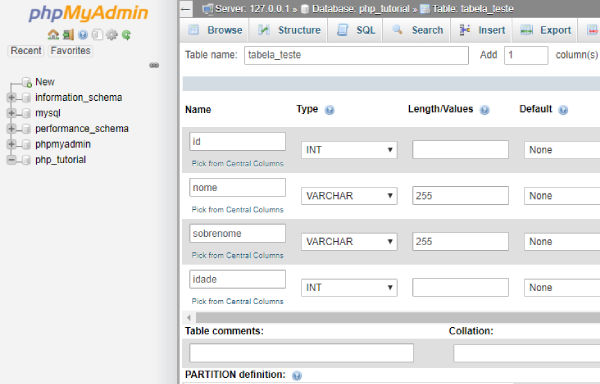Image resolution: width=600 pixels, height=384 pixels.
Task: Click the information_schema database icon
Action: coord(26,98)
